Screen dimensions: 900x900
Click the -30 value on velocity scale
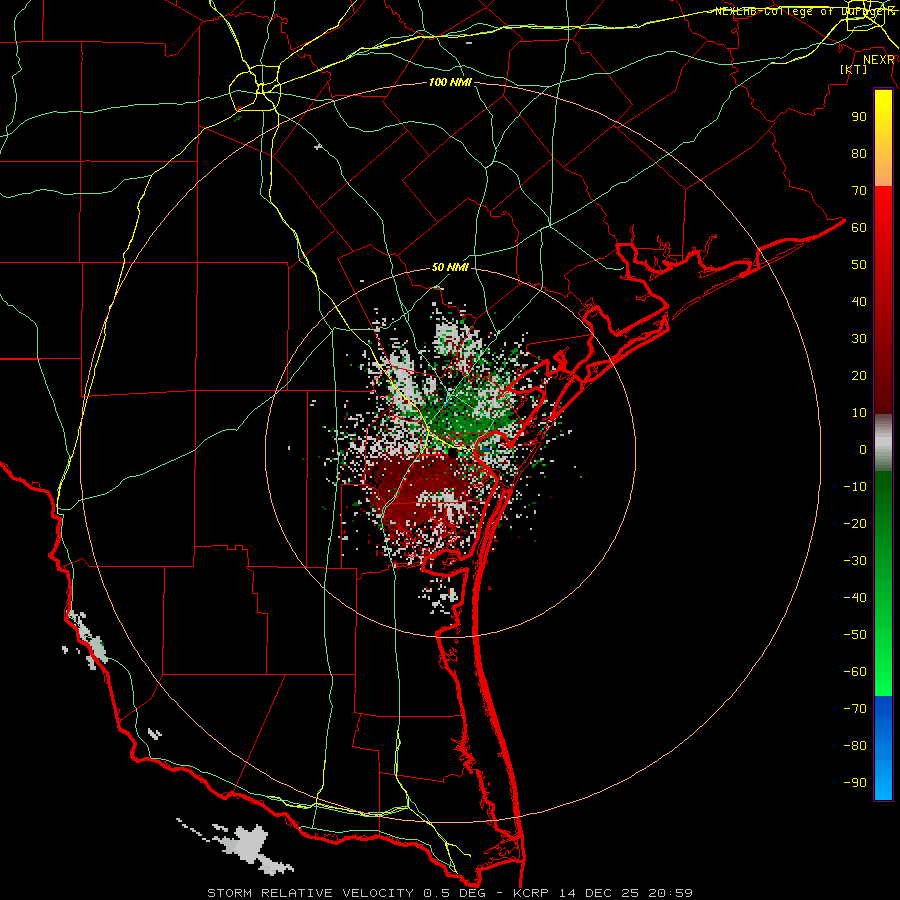tap(855, 561)
